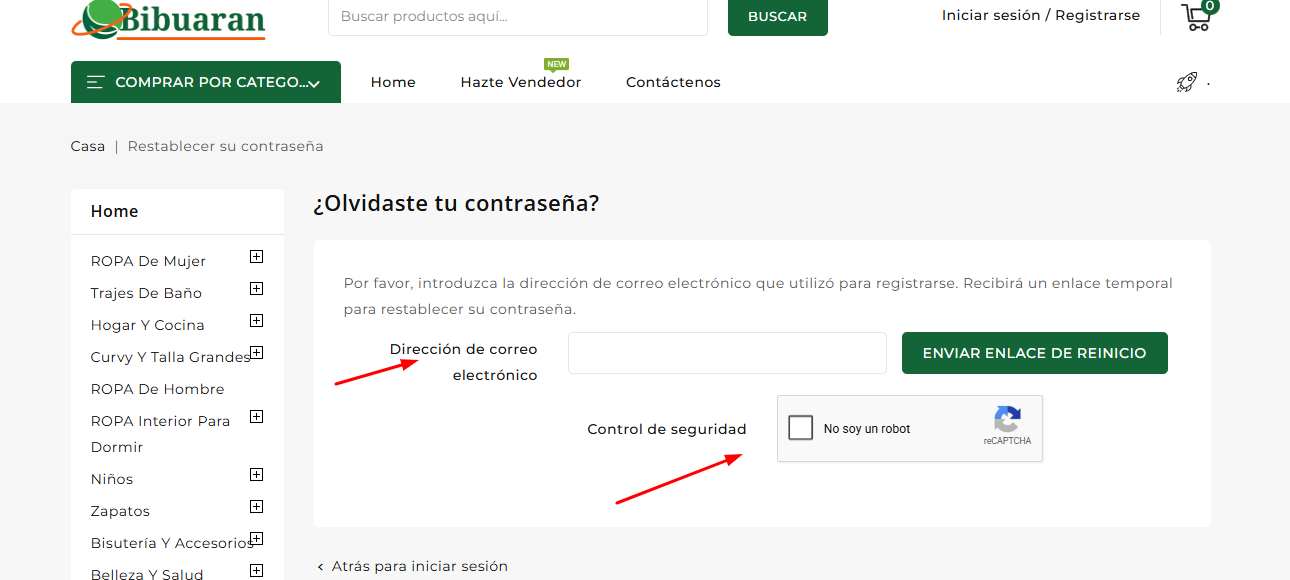
Task: Open the Contáctenos page
Action: [673, 82]
